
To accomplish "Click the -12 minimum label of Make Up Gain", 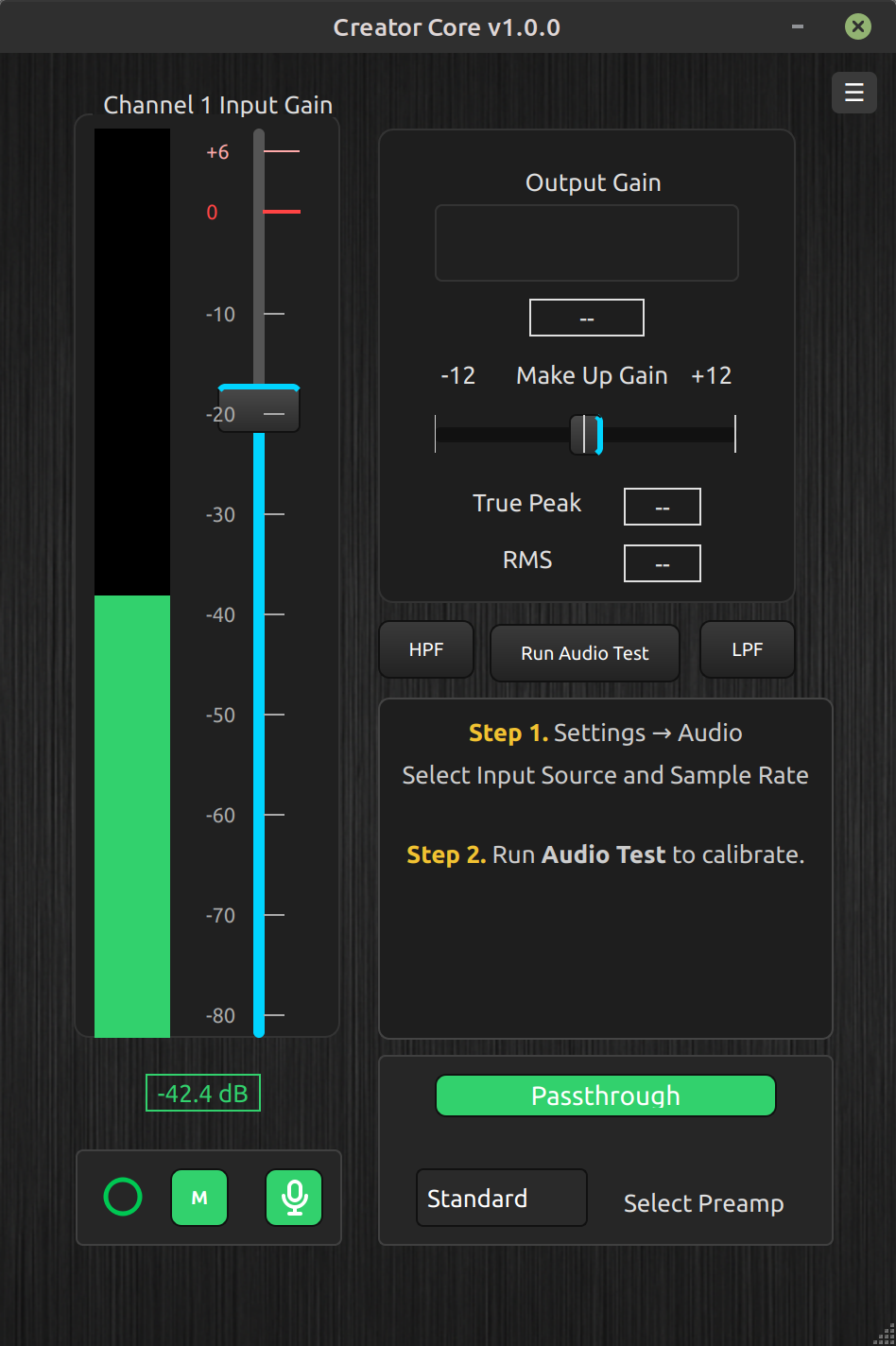I will pyautogui.click(x=458, y=375).
